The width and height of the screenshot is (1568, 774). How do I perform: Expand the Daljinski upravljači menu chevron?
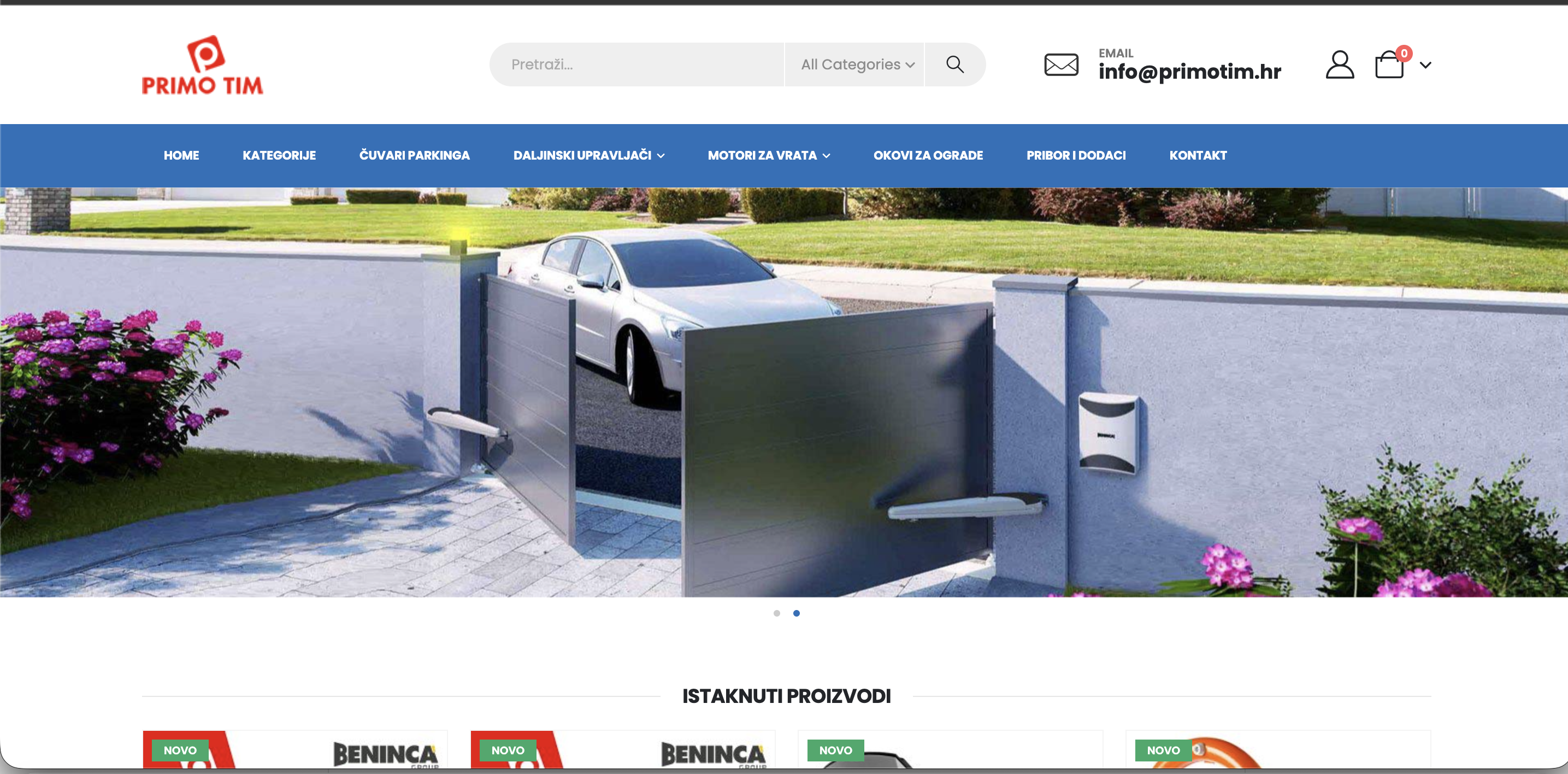[x=661, y=156]
